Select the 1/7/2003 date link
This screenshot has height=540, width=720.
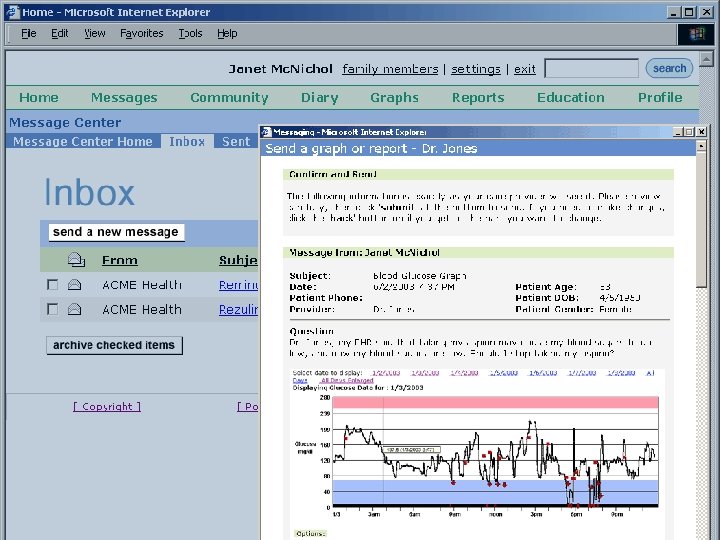(x=582, y=372)
